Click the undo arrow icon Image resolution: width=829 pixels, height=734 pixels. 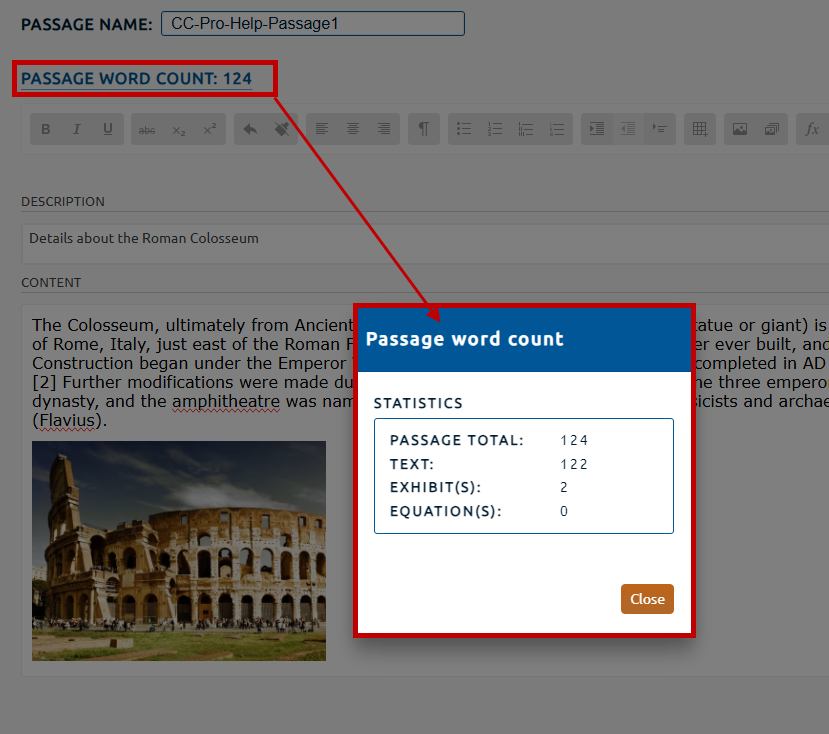coord(250,129)
